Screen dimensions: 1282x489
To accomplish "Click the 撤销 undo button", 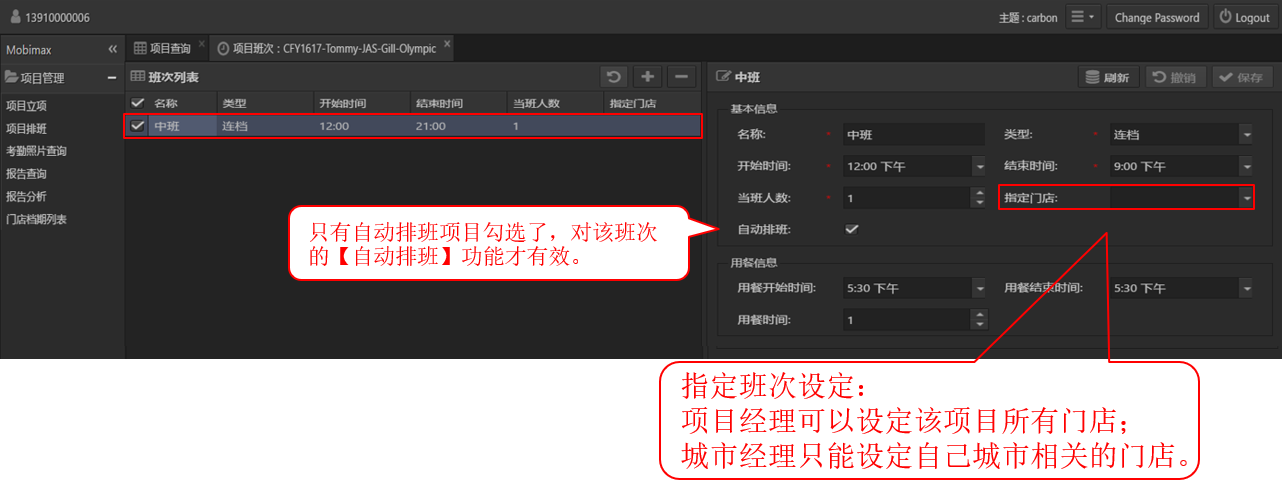I will point(1174,77).
